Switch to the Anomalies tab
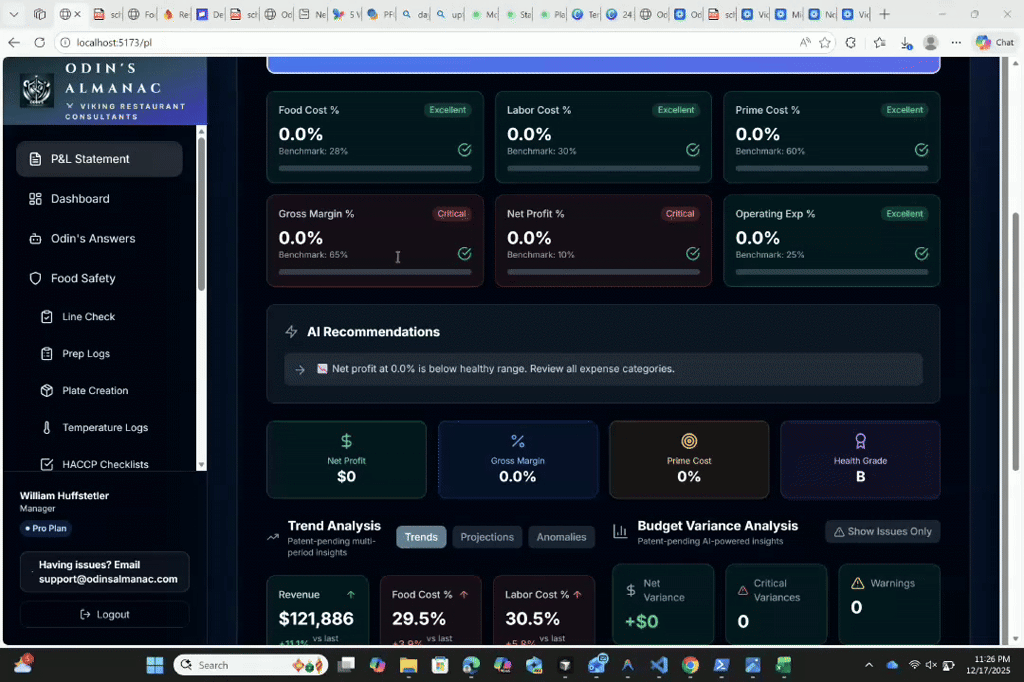 (562, 537)
